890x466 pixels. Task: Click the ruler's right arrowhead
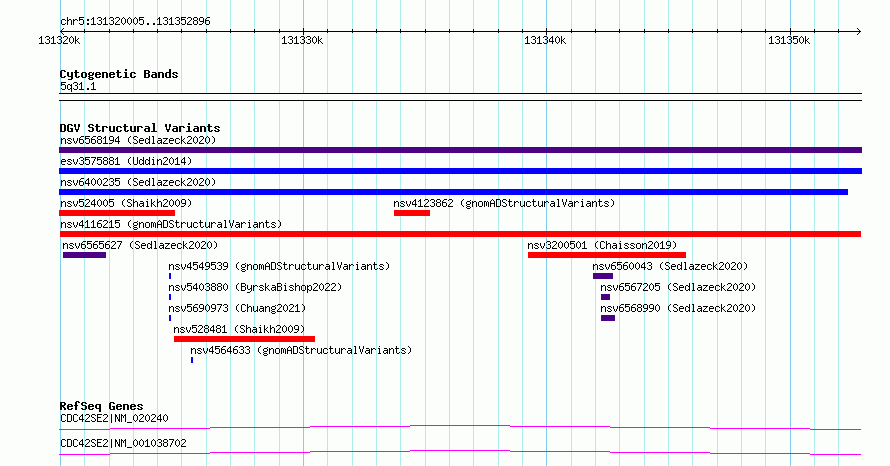click(859, 31)
